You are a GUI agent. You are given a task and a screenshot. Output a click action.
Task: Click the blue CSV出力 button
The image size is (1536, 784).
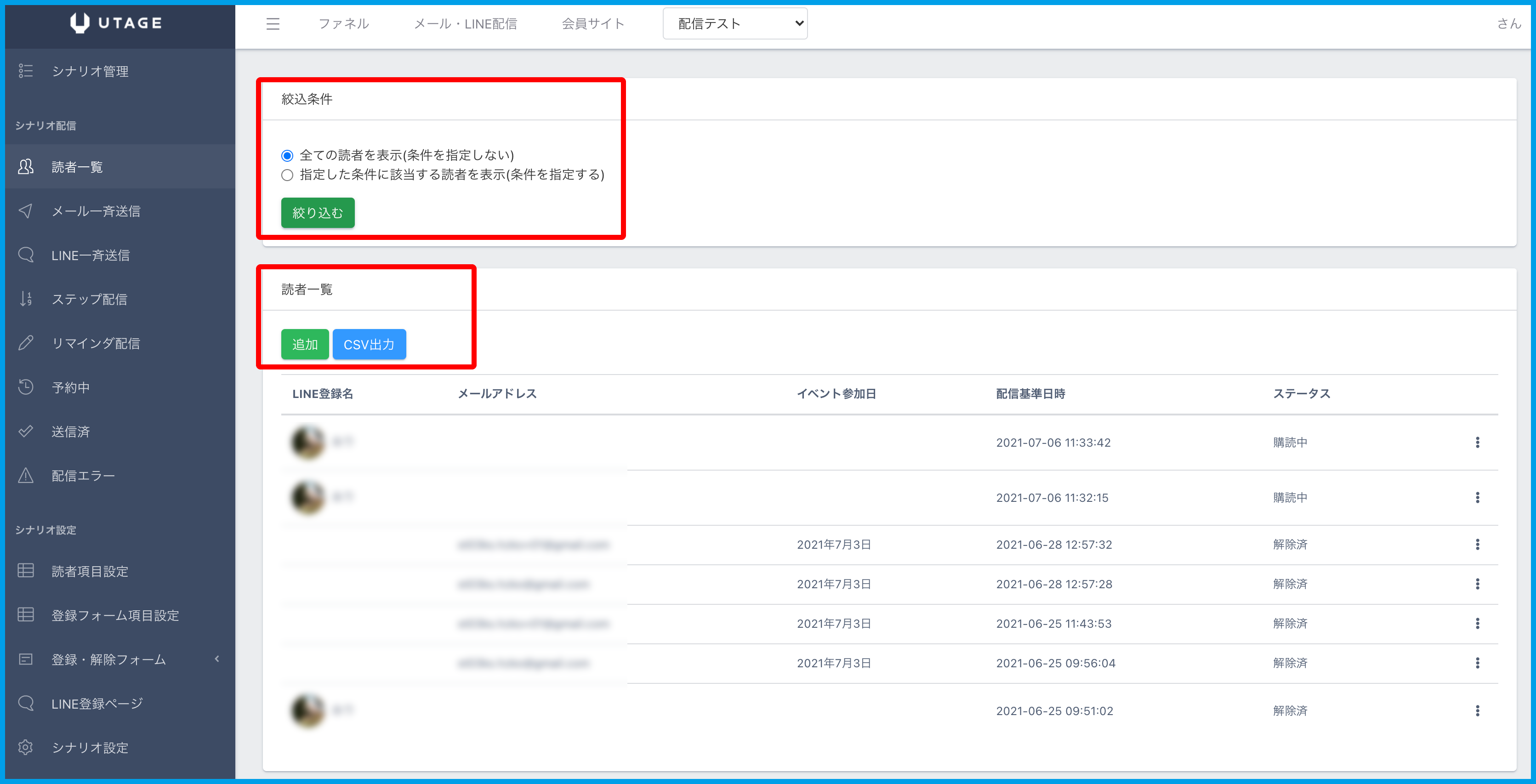pyautogui.click(x=369, y=345)
